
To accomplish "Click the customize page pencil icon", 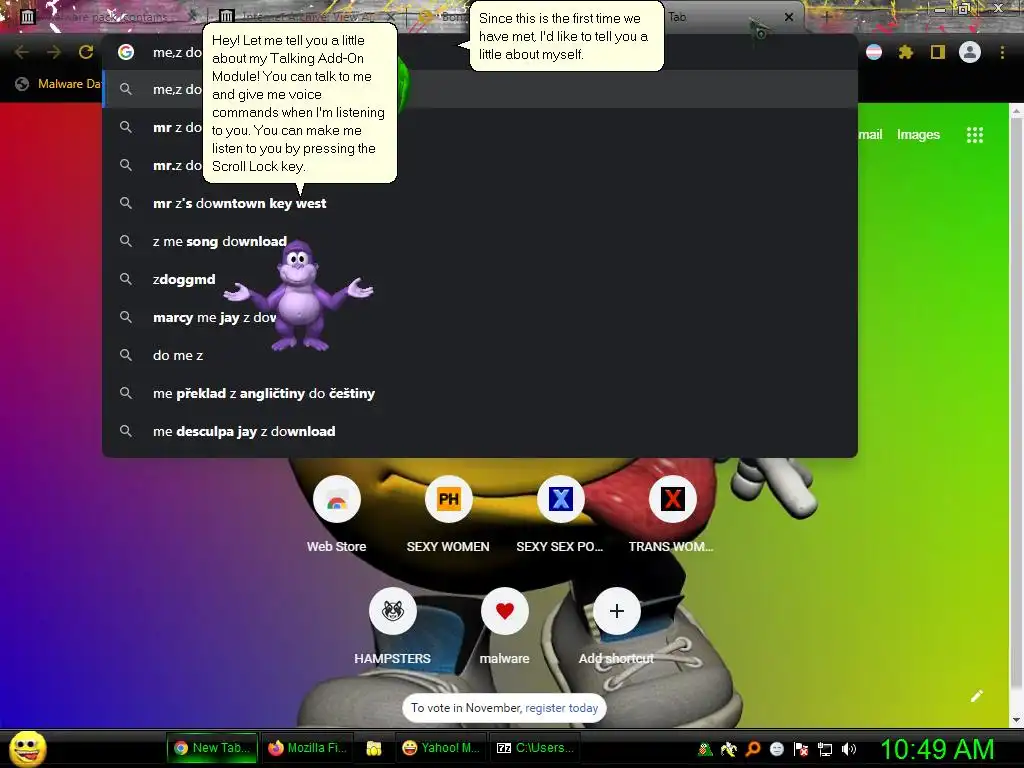I will coord(976,696).
